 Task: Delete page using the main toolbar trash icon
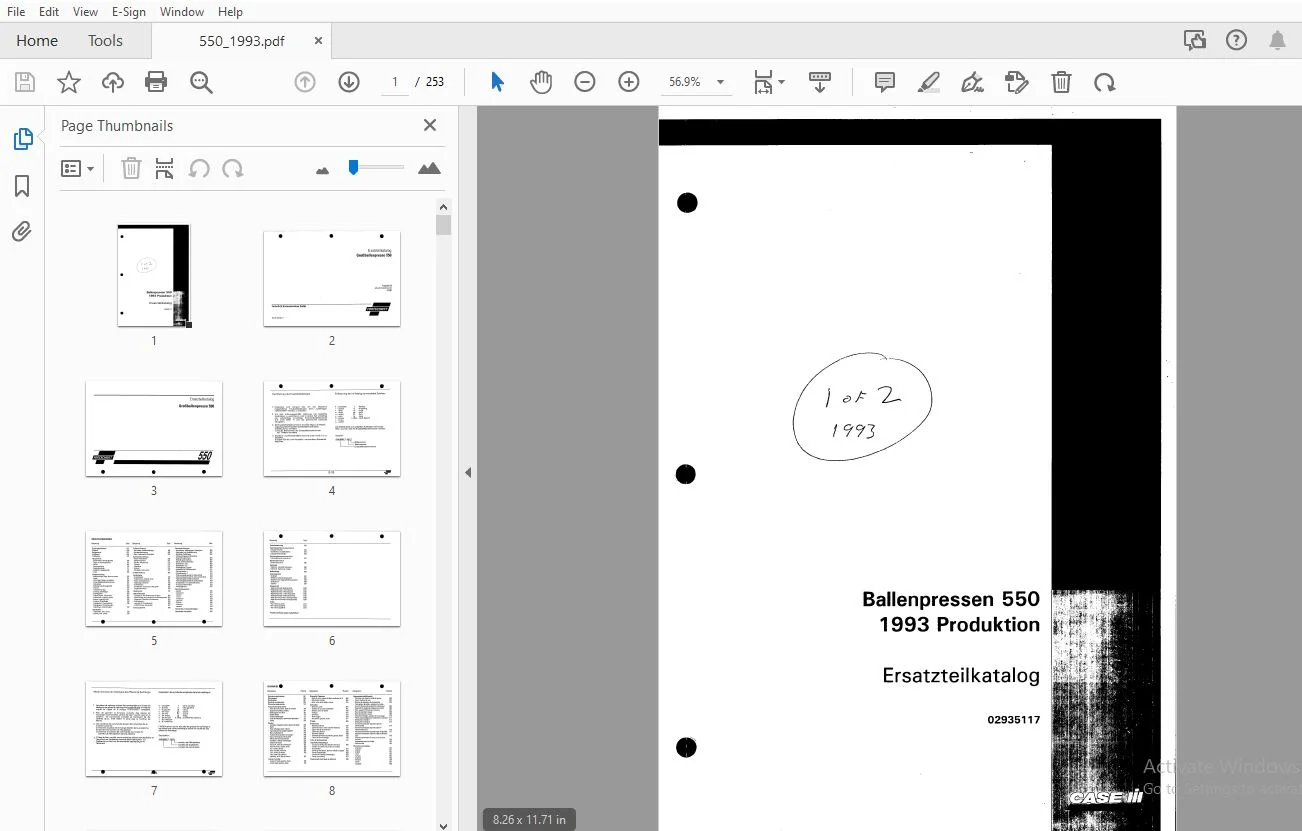1061,82
